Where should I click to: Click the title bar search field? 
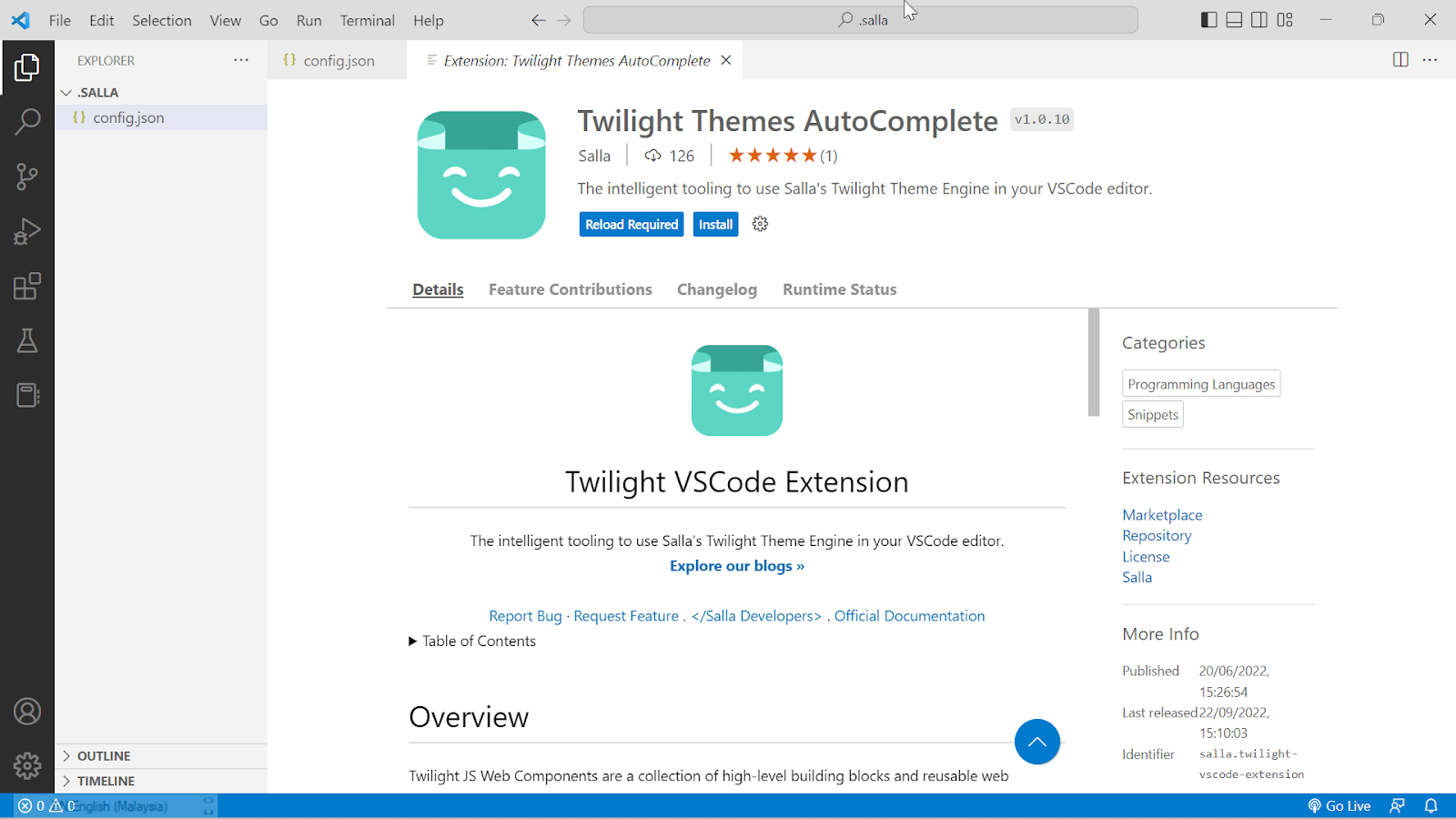[860, 19]
